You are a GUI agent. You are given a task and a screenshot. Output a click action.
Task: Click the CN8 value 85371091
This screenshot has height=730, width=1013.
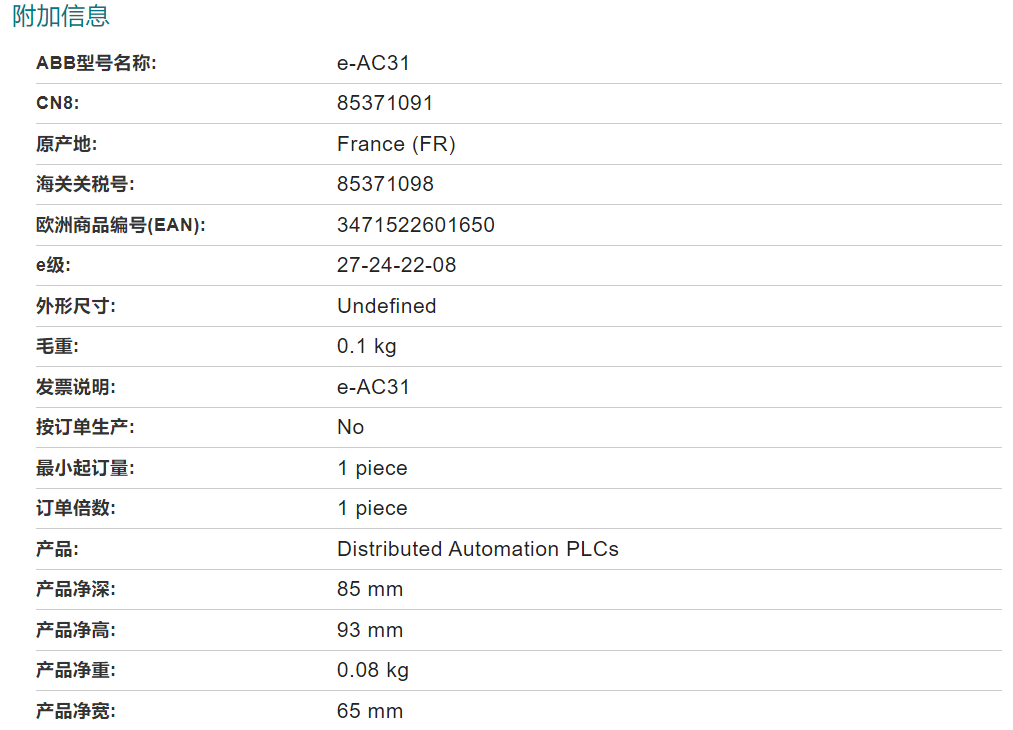[x=385, y=103]
